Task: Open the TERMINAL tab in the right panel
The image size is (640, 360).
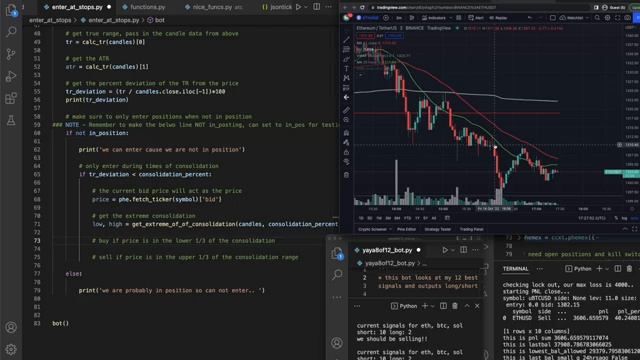Action: click(516, 269)
